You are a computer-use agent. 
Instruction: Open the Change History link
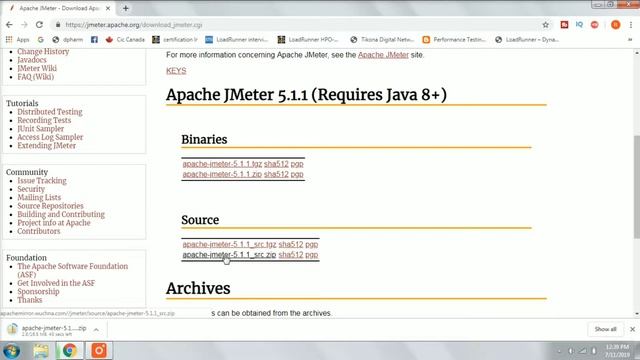[x=43, y=51]
